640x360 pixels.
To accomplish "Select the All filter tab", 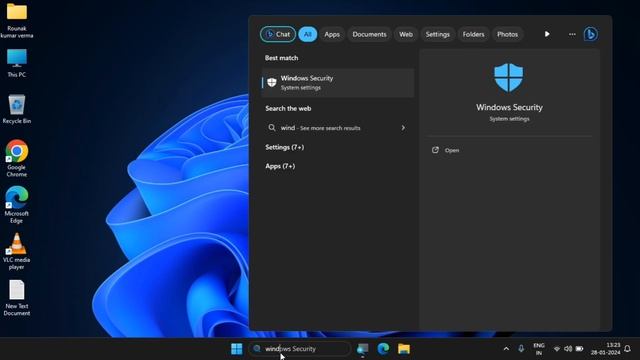I will tap(307, 34).
